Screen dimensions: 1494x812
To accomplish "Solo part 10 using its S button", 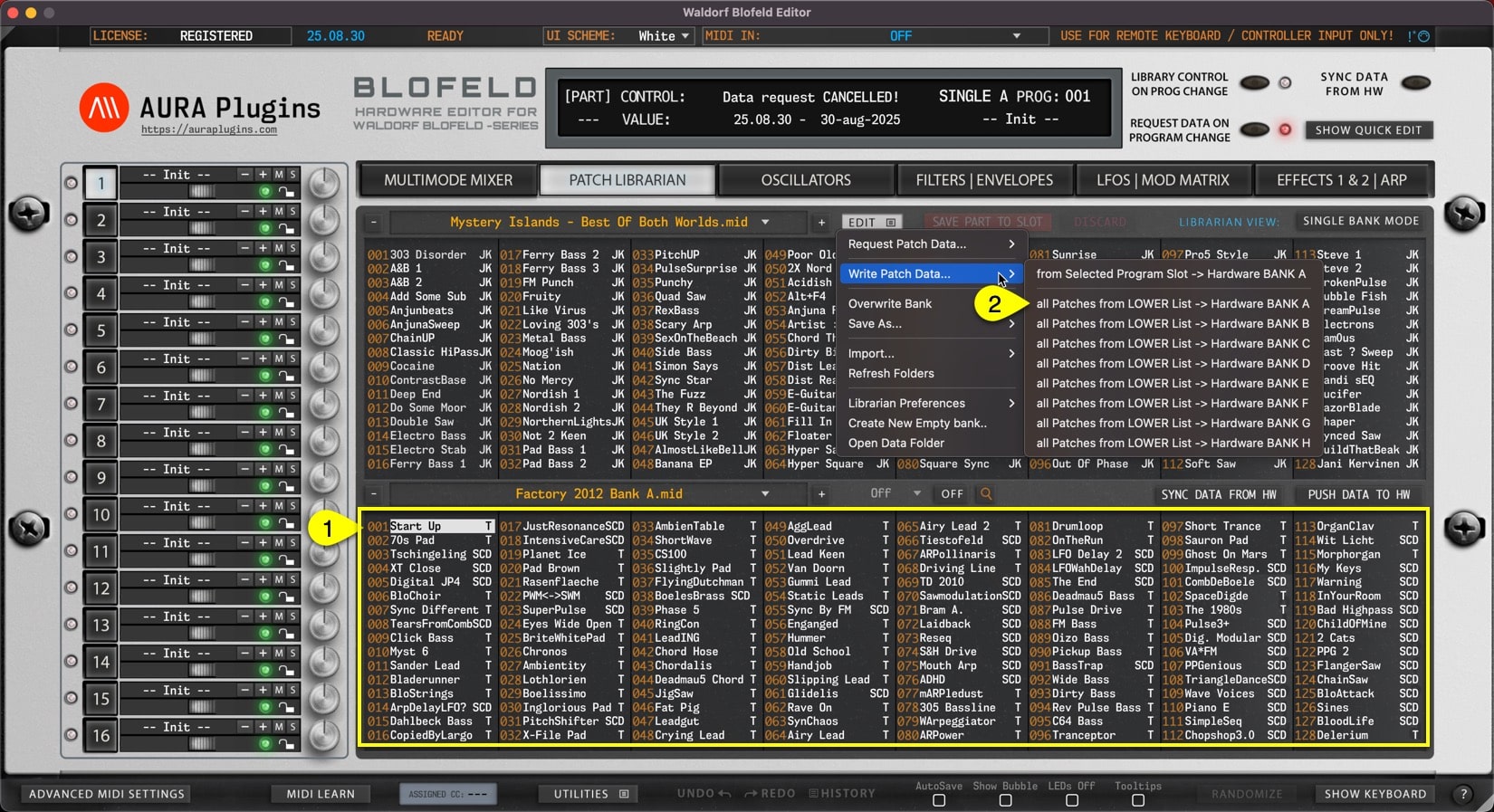I will pos(292,506).
